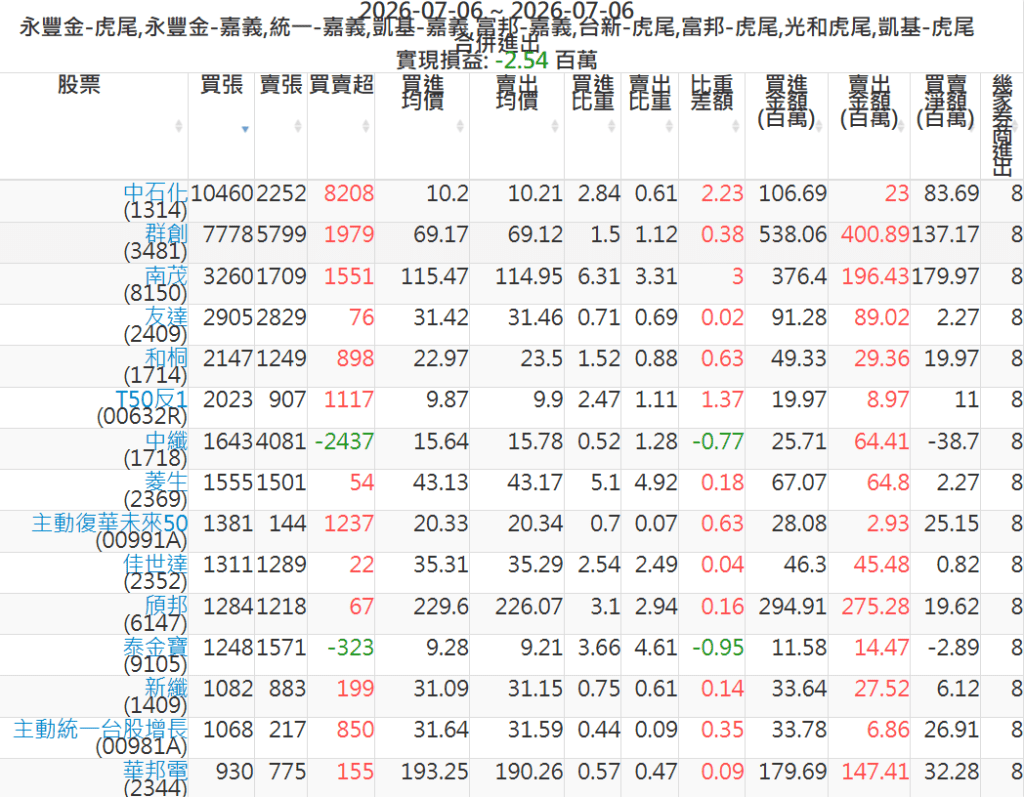The image size is (1024, 797).
Task: Select 菱生 buy weight 5.1
Action: click(605, 483)
